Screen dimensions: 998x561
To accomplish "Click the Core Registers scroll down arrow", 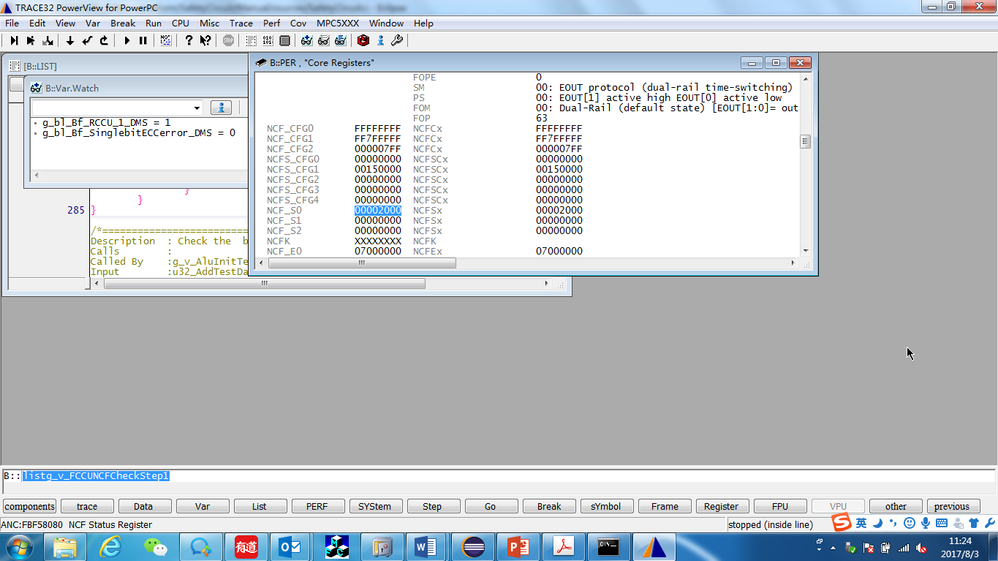I will pyautogui.click(x=805, y=251).
